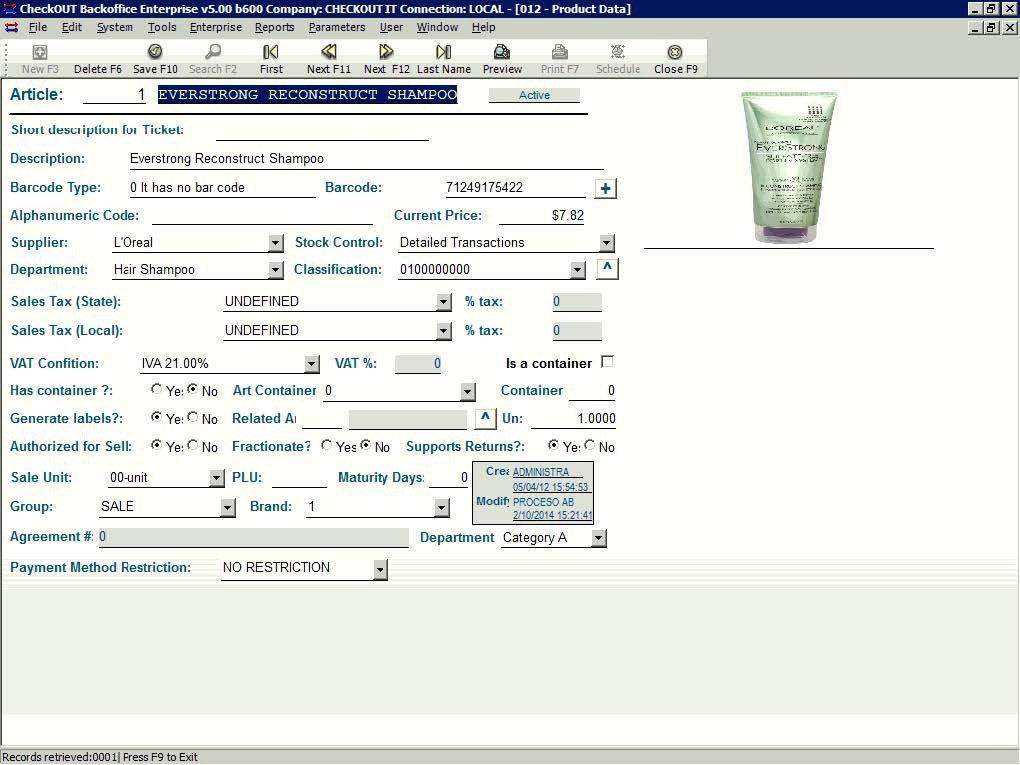Click the Active status button
The height and width of the screenshot is (765, 1020).
534,95
